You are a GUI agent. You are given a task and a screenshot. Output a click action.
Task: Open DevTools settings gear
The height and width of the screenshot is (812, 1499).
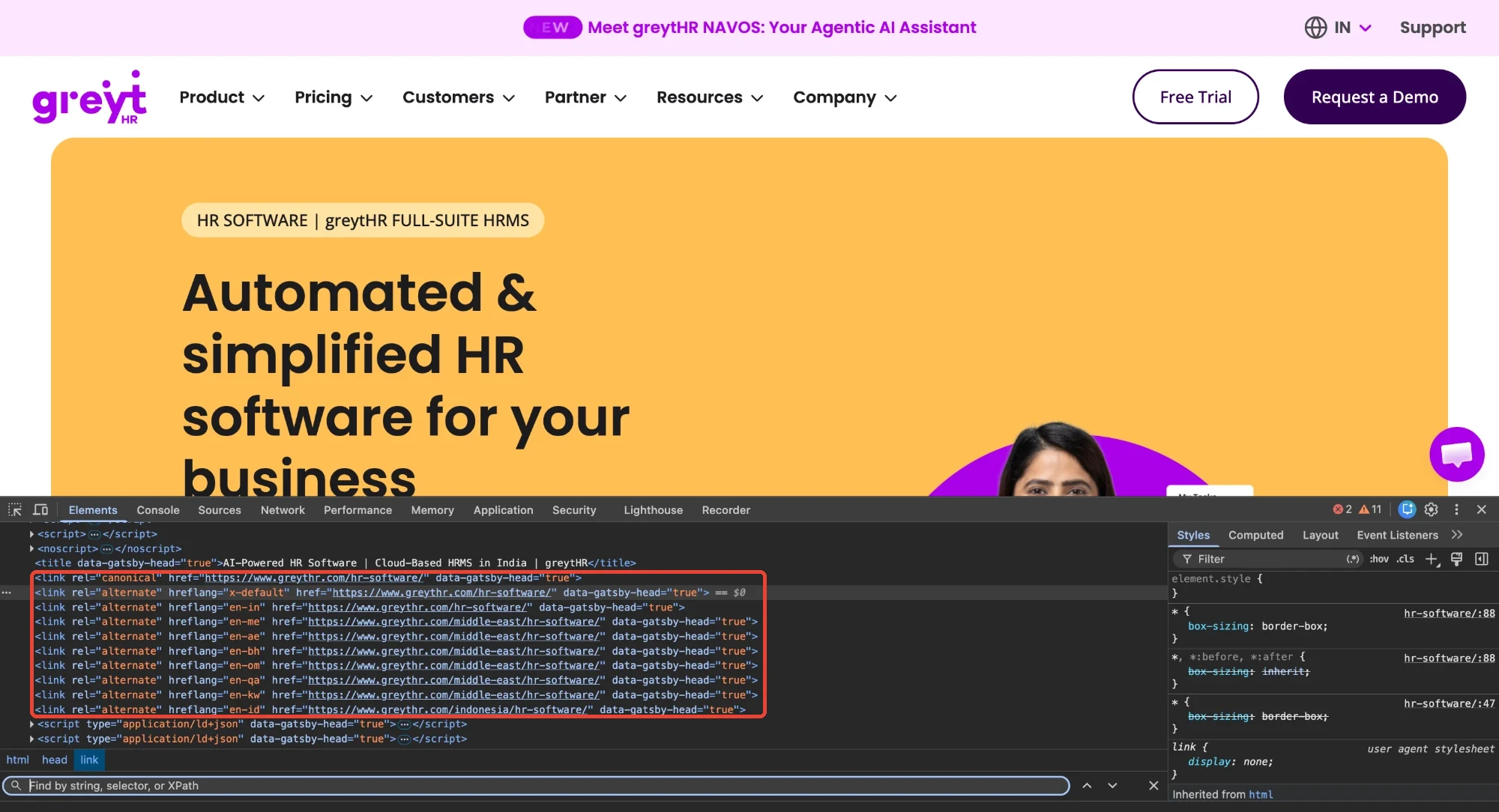(x=1432, y=509)
